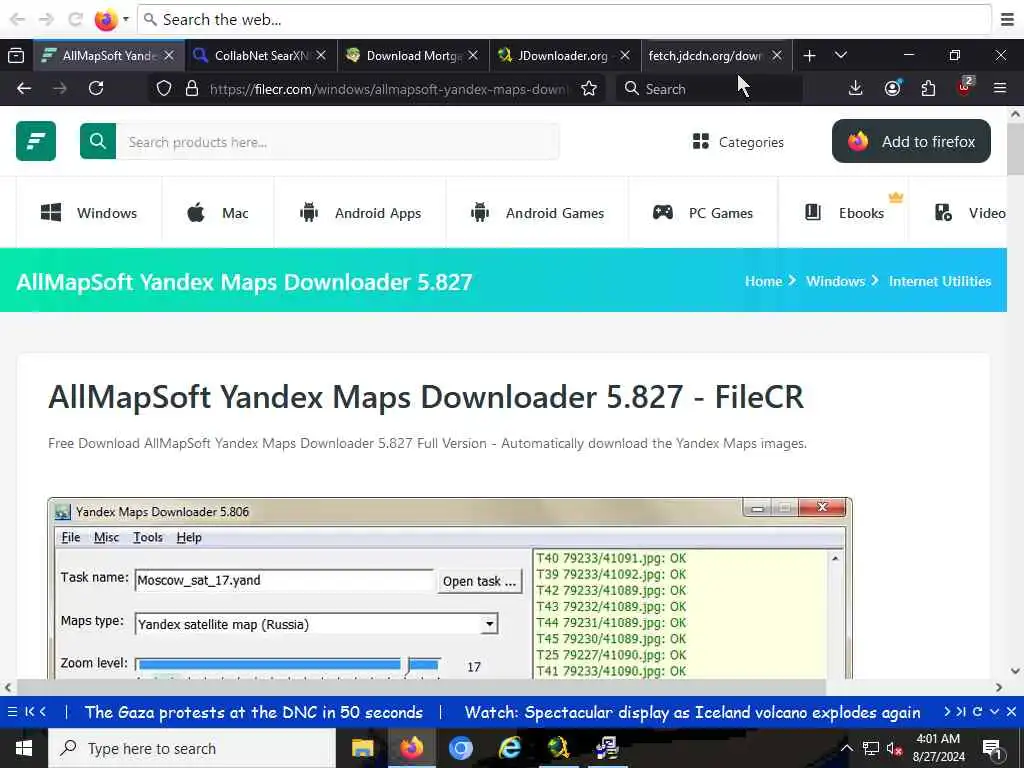Image resolution: width=1024 pixels, height=768 pixels.
Task: Open the Firefox application menu
Action: 1000,88
